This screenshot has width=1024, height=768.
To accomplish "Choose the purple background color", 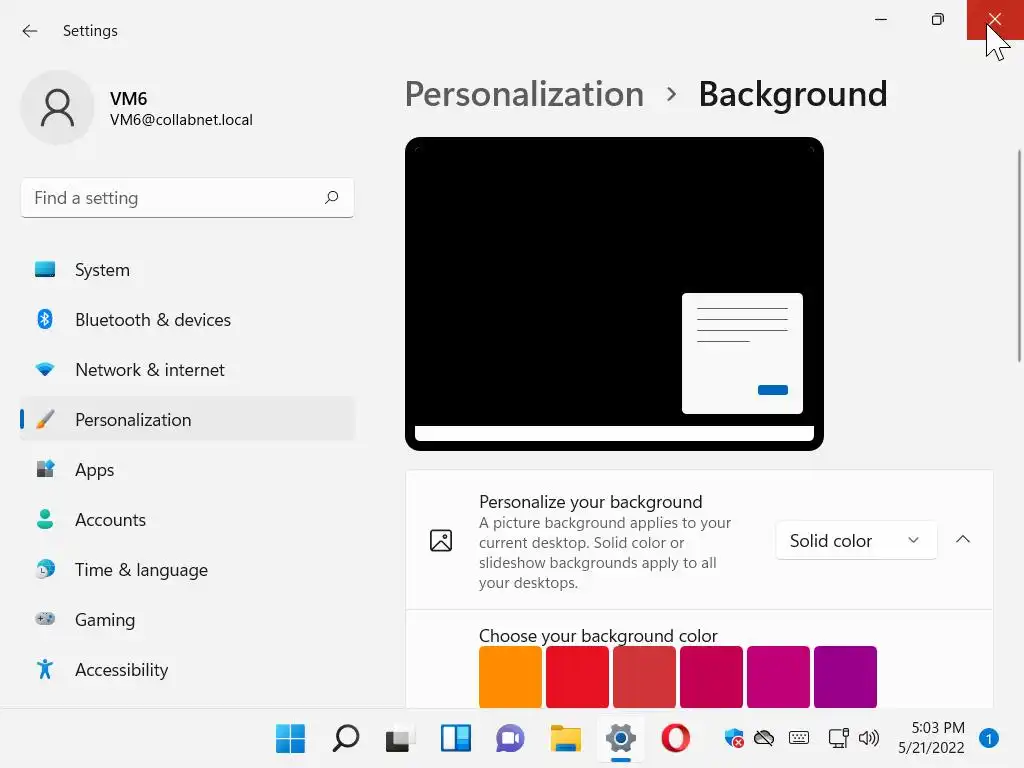I will pos(845,677).
